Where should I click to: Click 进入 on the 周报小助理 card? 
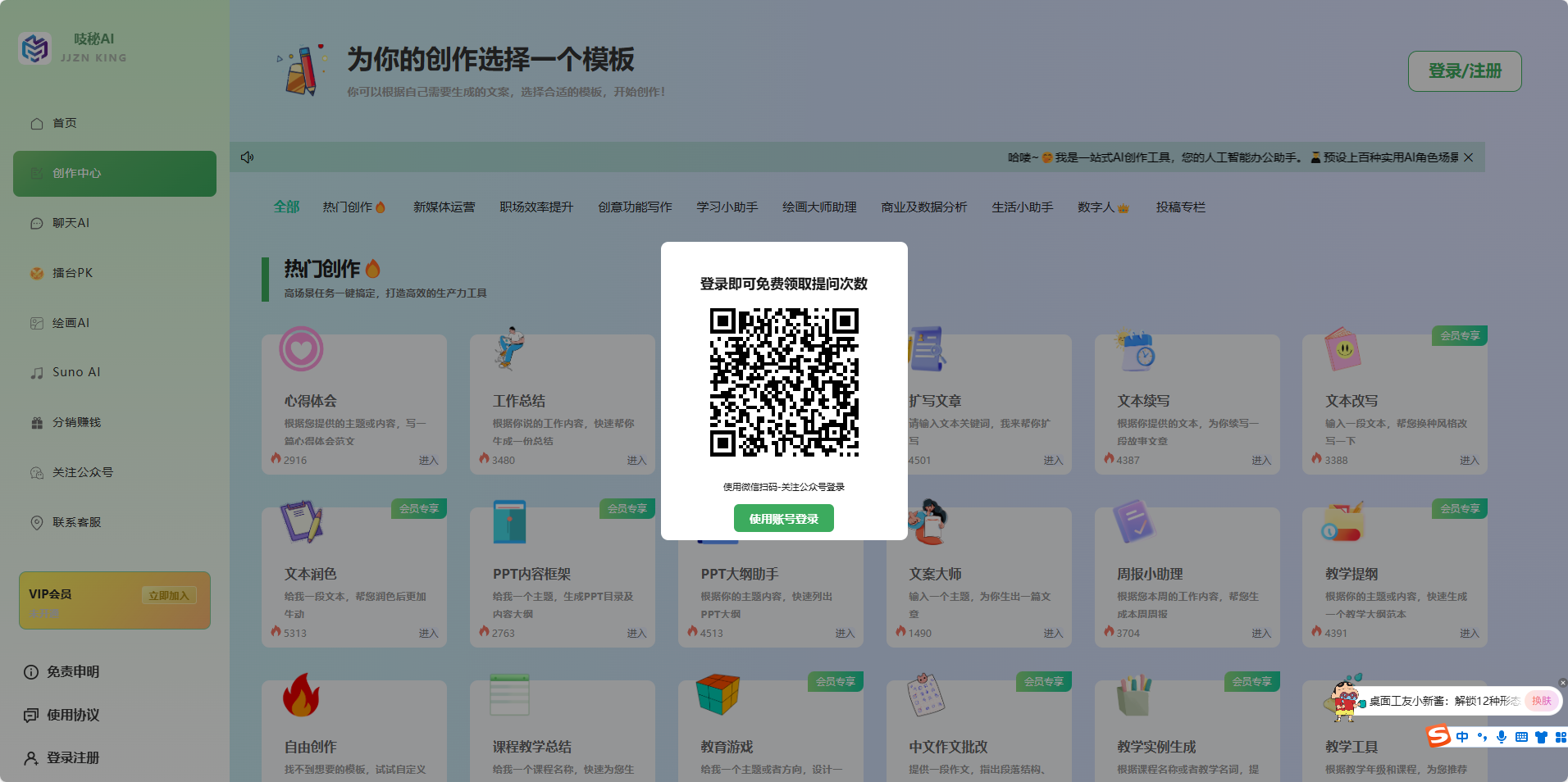point(1261,634)
